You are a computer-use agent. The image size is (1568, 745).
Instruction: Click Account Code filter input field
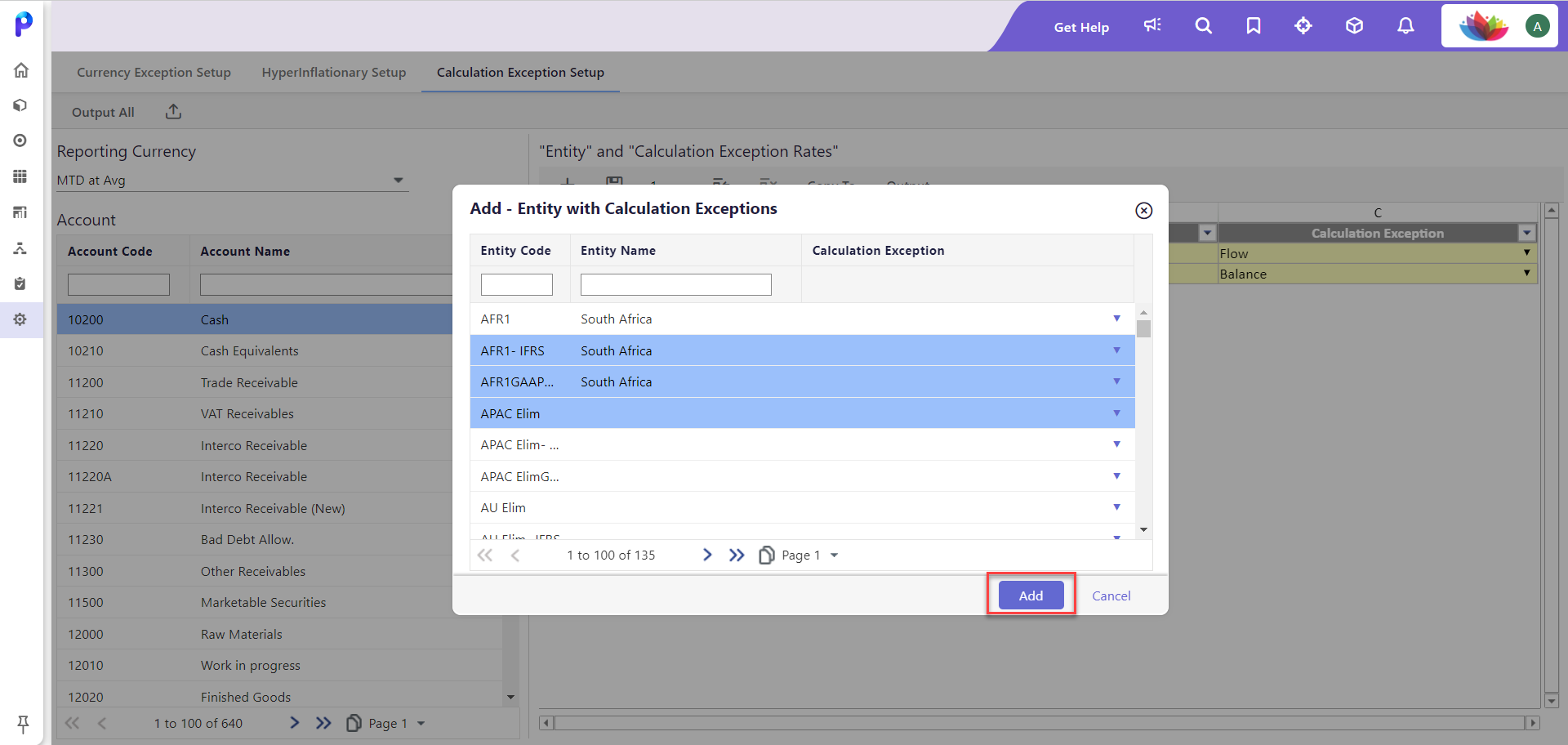tap(118, 284)
